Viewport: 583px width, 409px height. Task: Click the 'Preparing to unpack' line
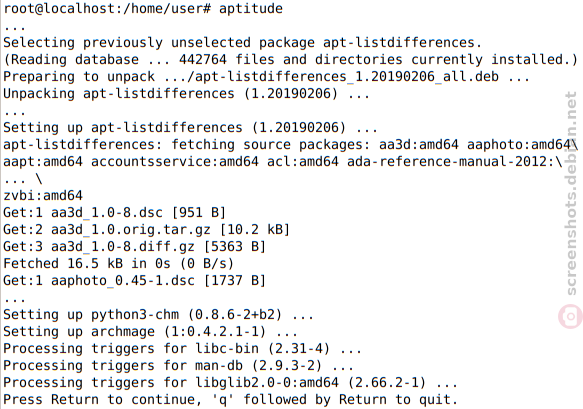click(x=266, y=77)
